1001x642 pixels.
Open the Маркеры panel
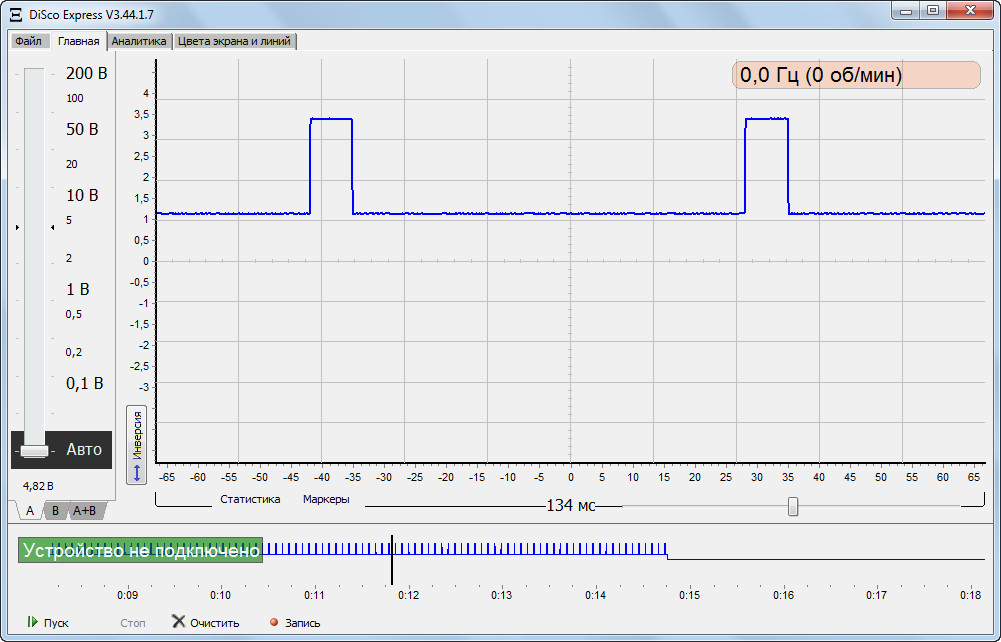(326, 499)
